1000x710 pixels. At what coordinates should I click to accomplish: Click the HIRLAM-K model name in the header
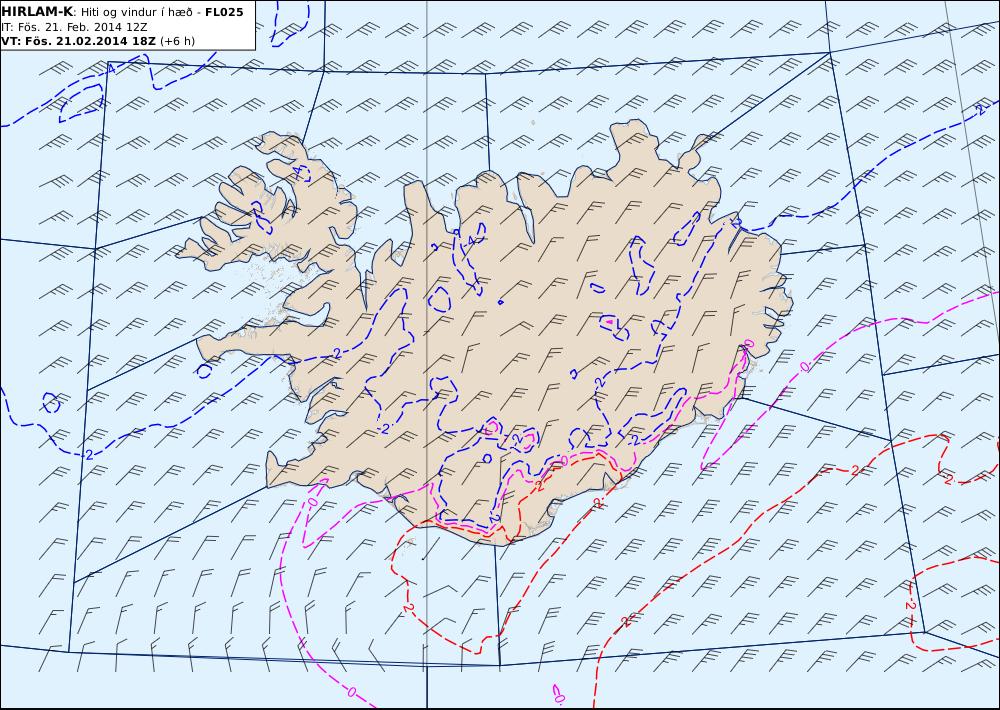[37, 12]
